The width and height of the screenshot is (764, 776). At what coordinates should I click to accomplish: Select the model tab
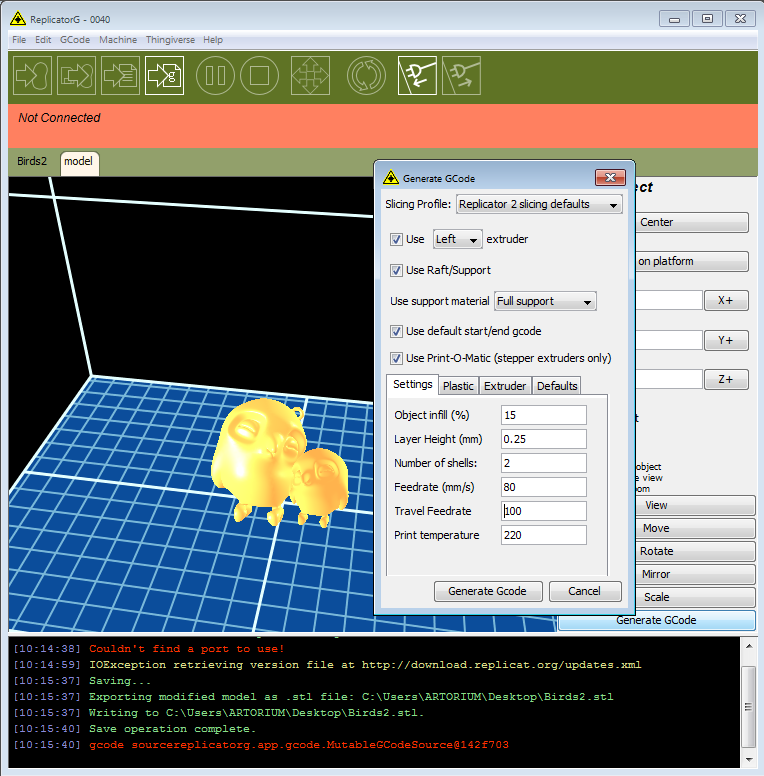[x=79, y=162]
